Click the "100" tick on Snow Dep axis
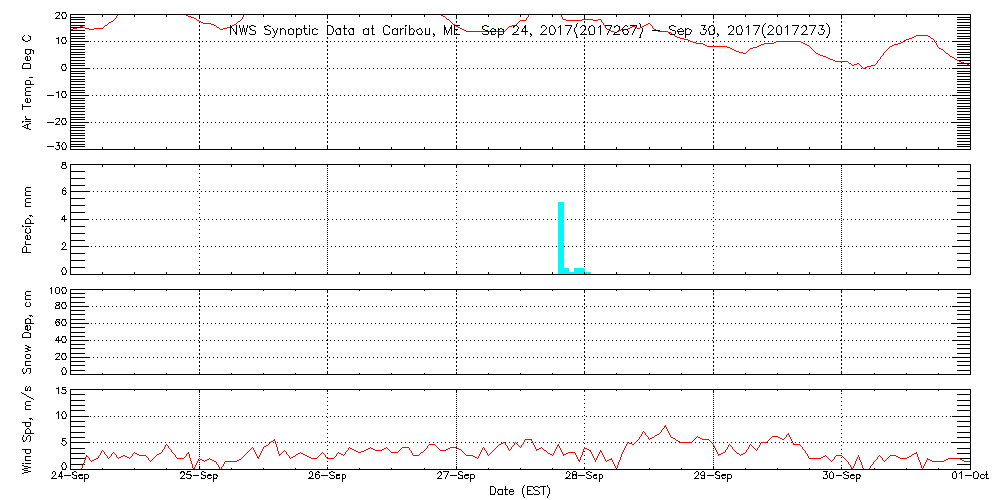1000x500 pixels. [x=56, y=291]
